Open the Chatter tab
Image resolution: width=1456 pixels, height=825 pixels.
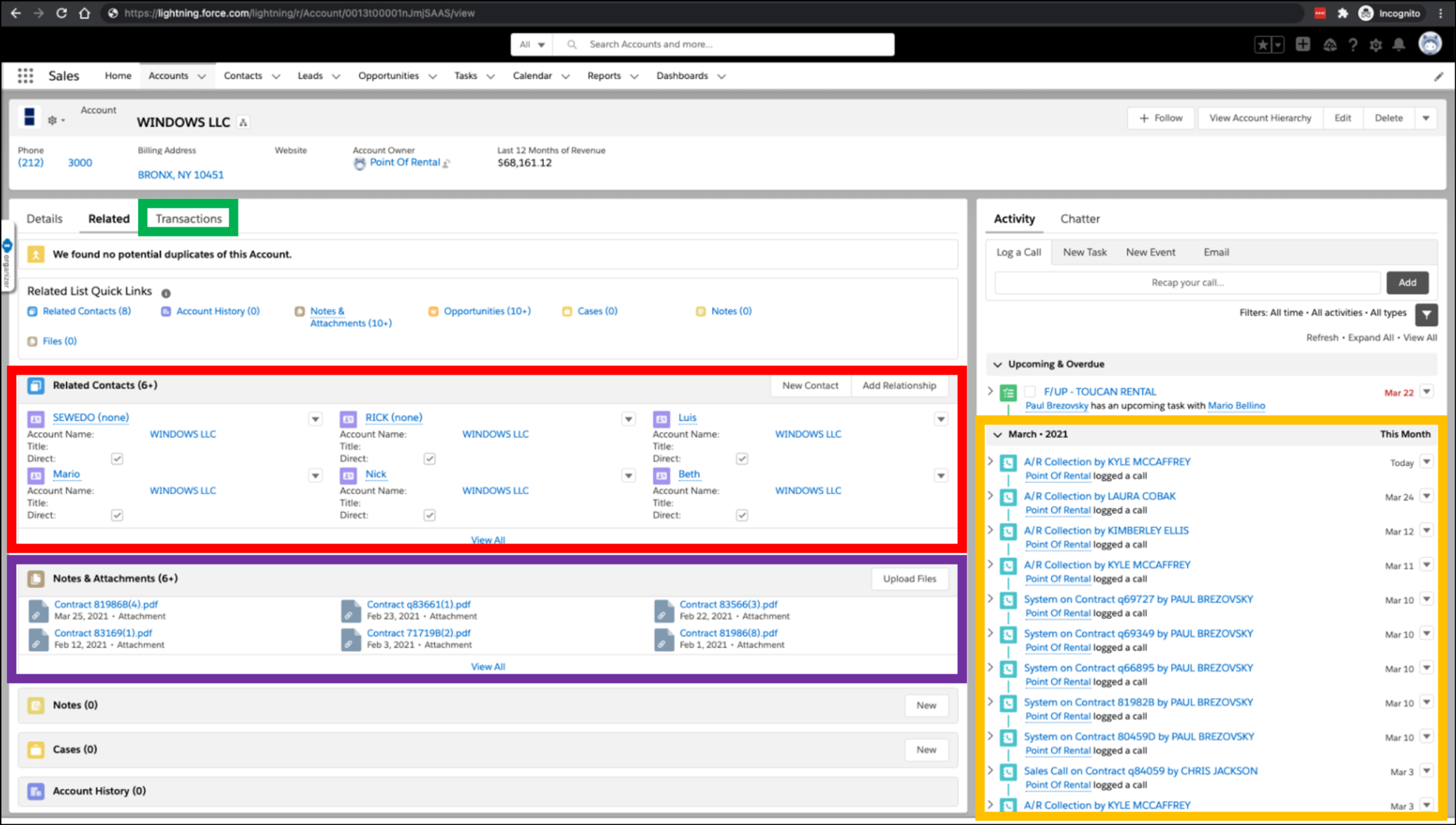pos(1080,219)
